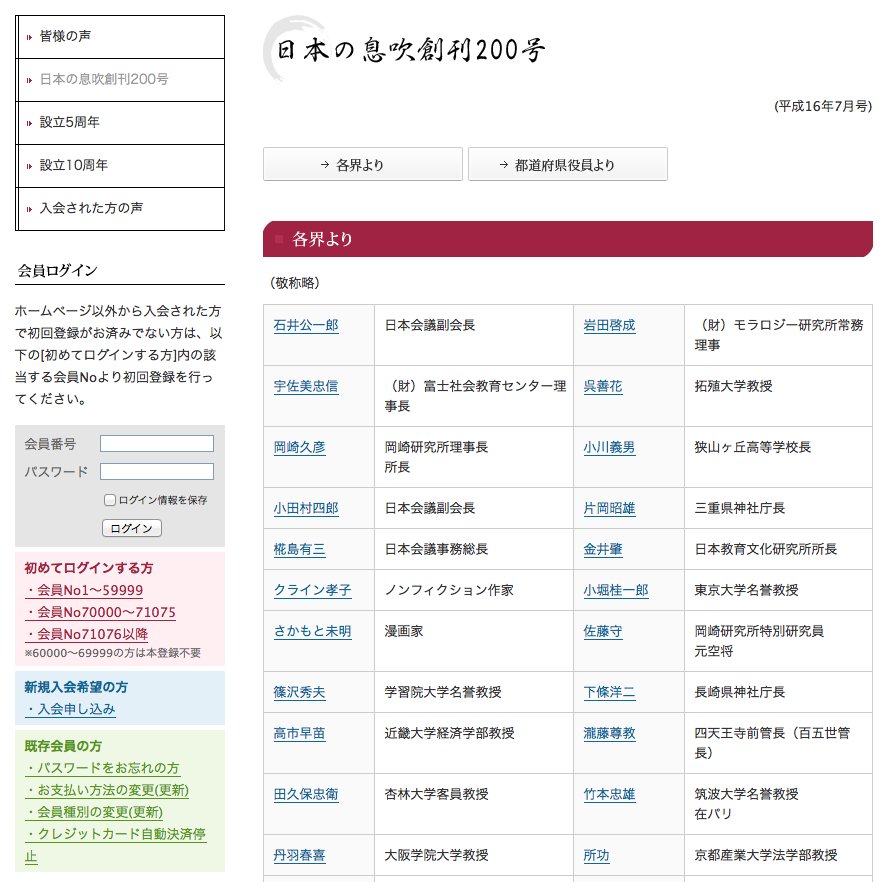Open the 岡崎久彦 name link
This screenshot has width=887, height=882.
[x=299, y=448]
